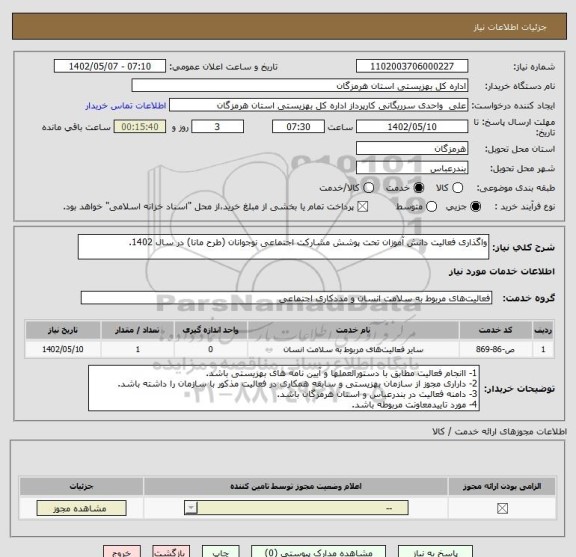Image resolution: width=576 pixels, height=557 pixels.
Task: Click the announcement date field 1402/05/07 - 07:10
Action: pos(110,67)
